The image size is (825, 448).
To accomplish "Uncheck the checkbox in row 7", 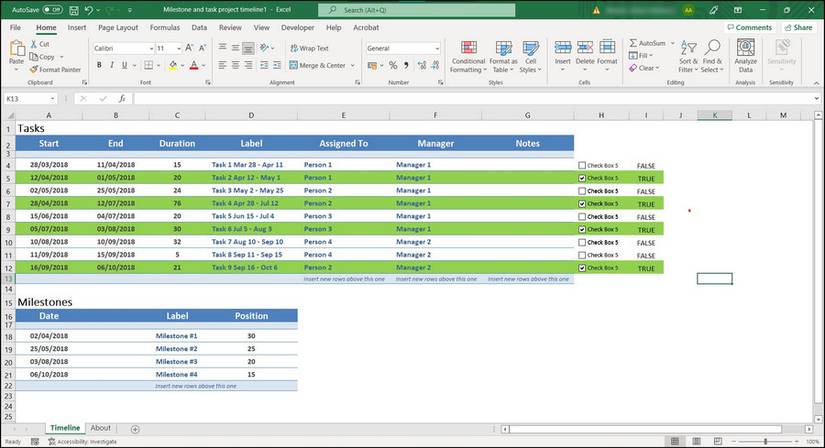I will (x=582, y=204).
